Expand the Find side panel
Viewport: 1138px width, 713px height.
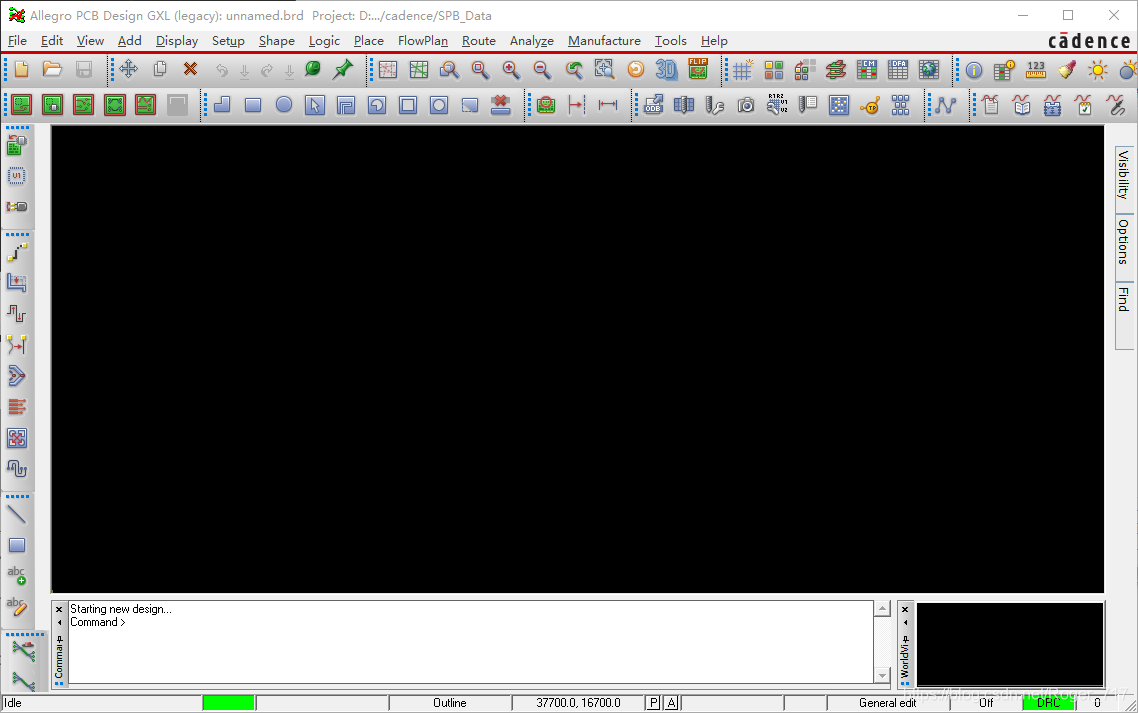(x=1124, y=299)
